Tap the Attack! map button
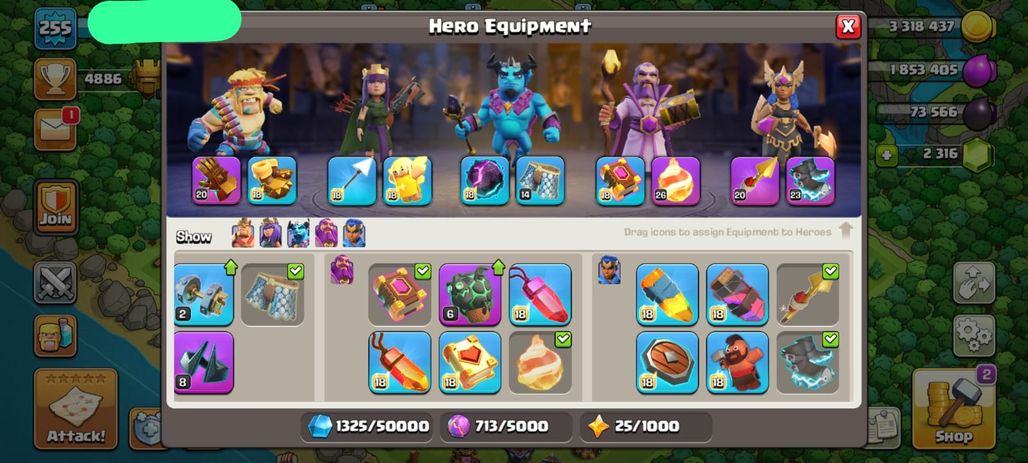 point(75,409)
